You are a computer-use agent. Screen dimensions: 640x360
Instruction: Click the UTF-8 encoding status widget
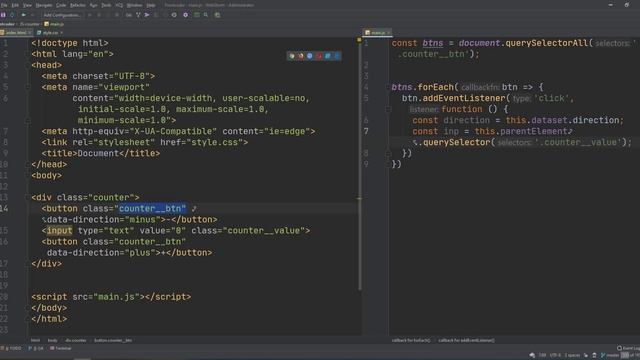pyautogui.click(x=556, y=356)
